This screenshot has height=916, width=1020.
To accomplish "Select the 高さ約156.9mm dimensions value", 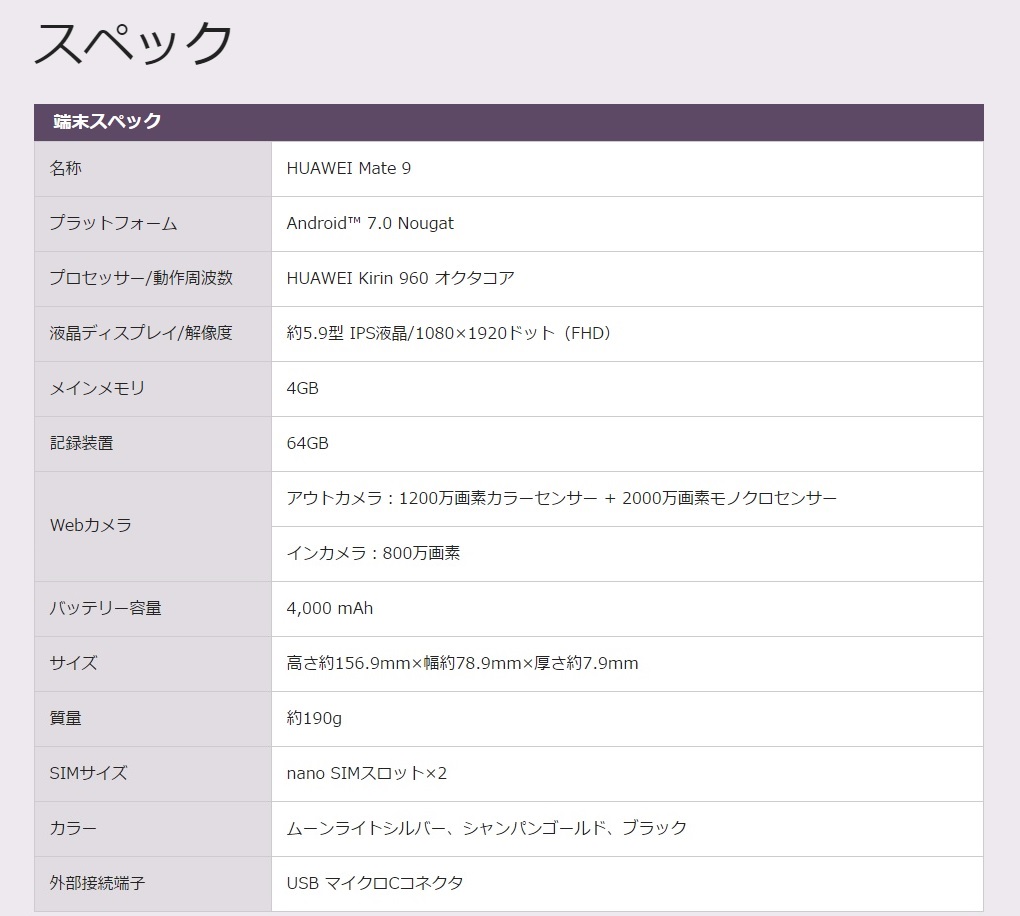I will point(463,663).
